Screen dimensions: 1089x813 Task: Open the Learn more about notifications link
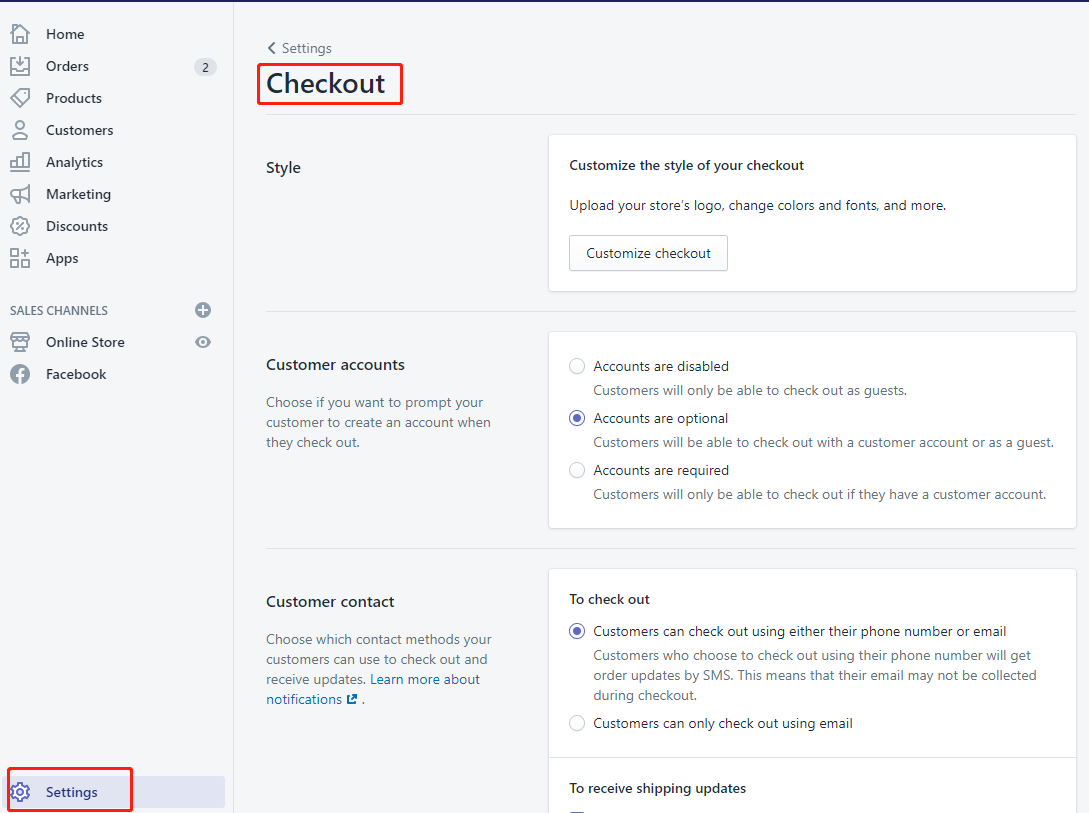pyautogui.click(x=425, y=680)
